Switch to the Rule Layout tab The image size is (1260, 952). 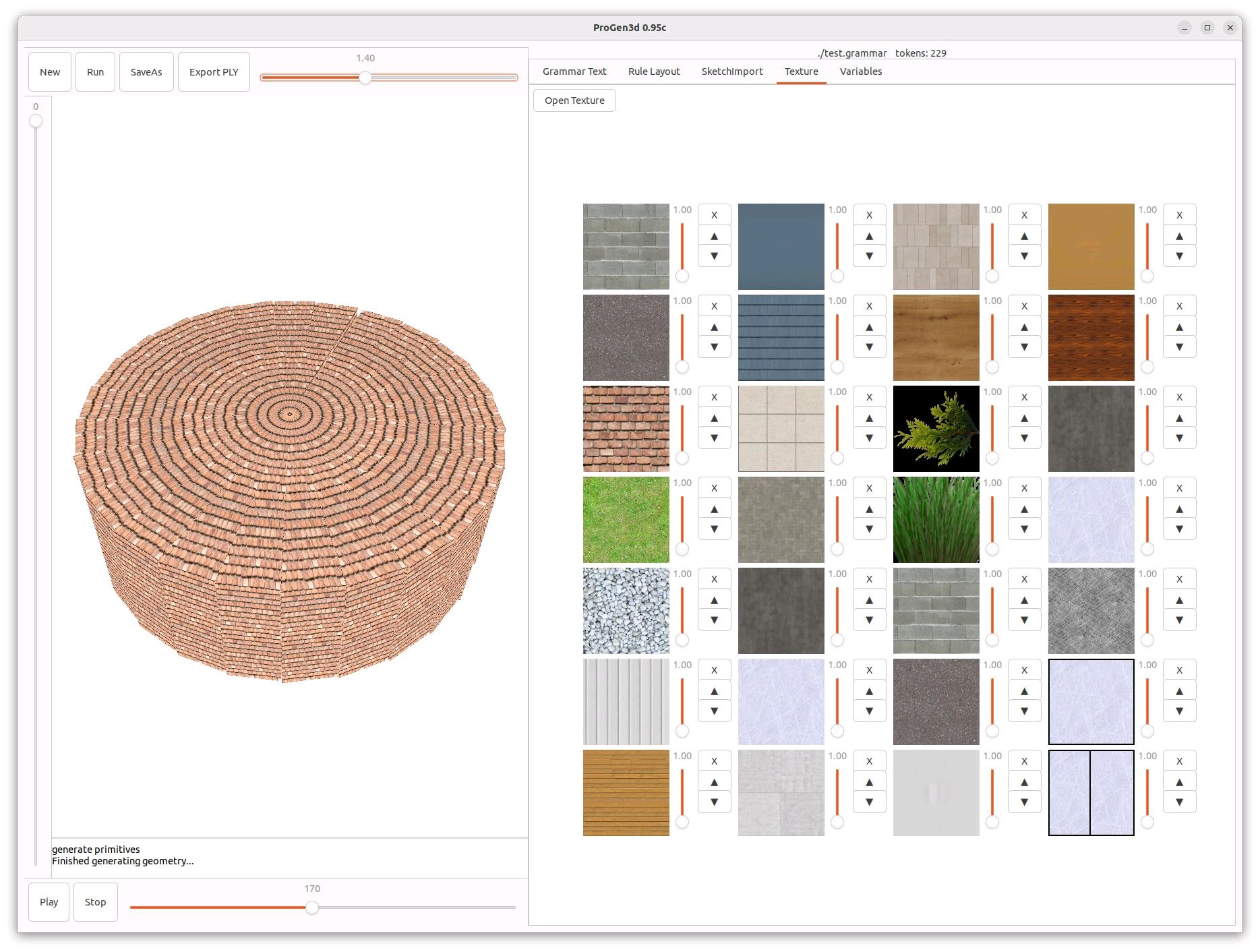click(654, 71)
